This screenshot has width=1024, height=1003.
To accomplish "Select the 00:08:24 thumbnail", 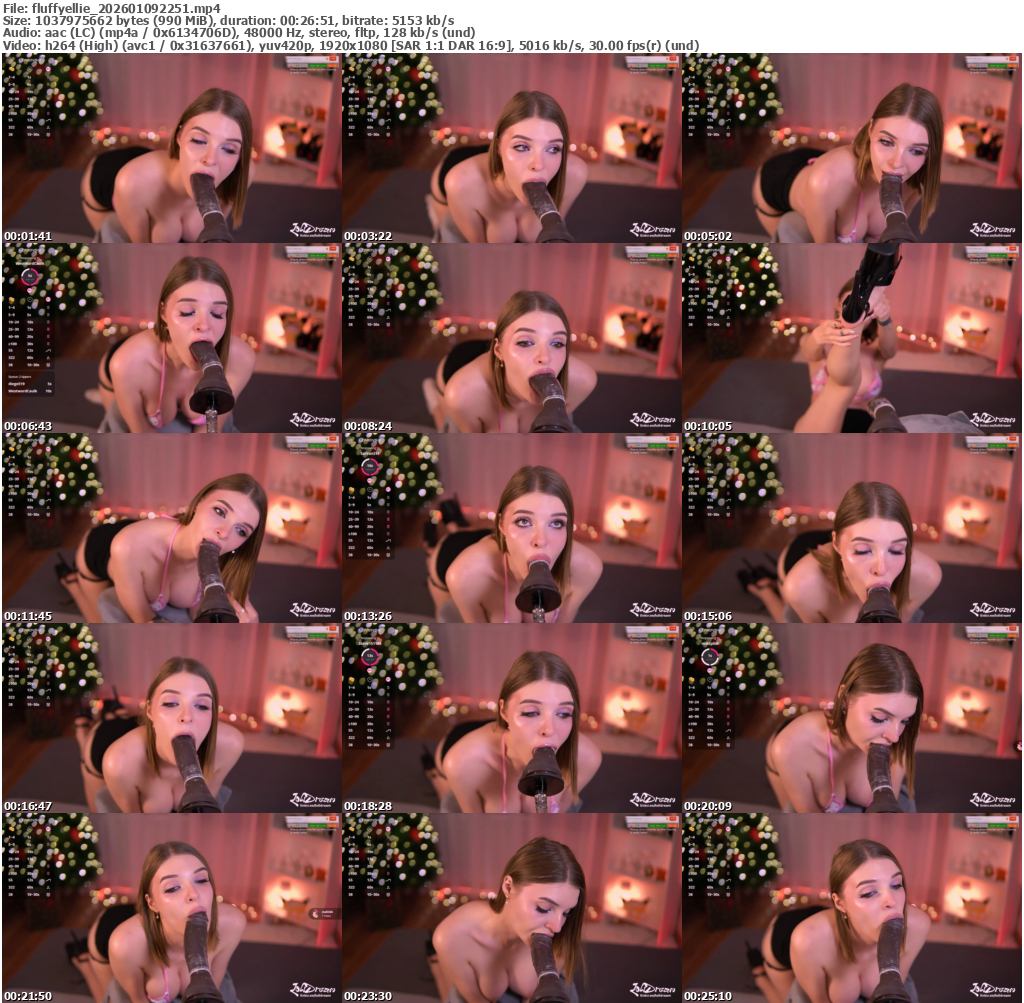I will tap(511, 338).
